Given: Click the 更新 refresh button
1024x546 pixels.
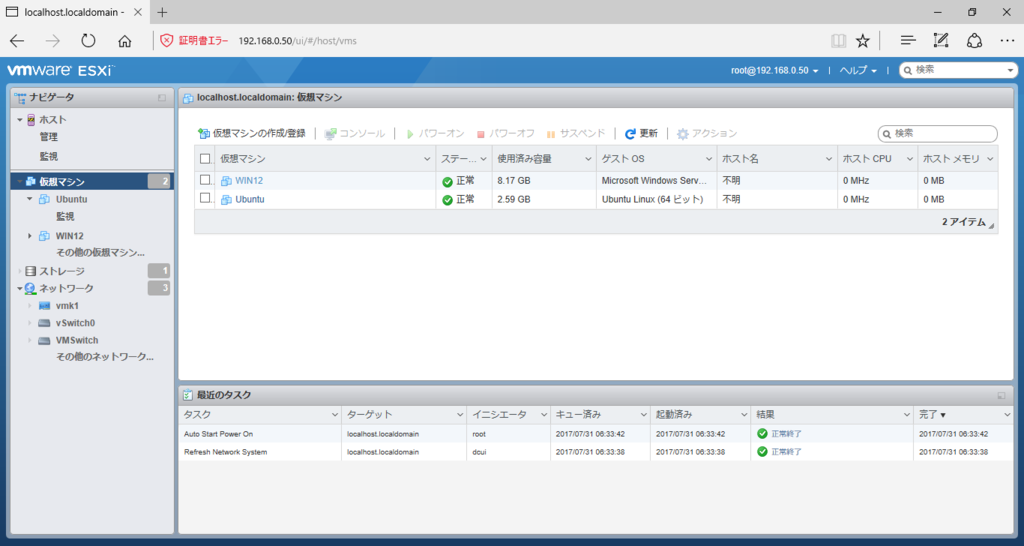Looking at the screenshot, I should click(641, 134).
